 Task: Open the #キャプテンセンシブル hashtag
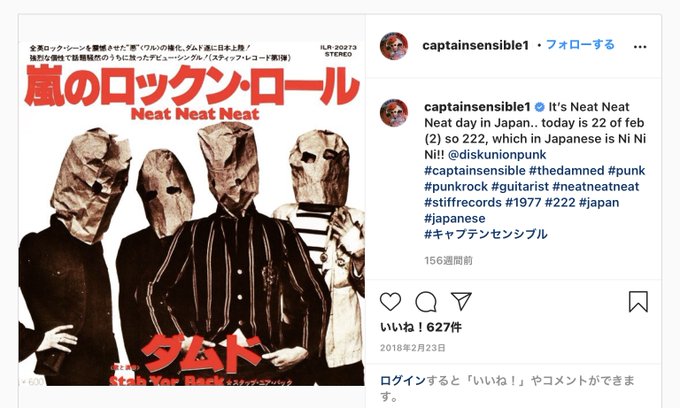(x=486, y=234)
